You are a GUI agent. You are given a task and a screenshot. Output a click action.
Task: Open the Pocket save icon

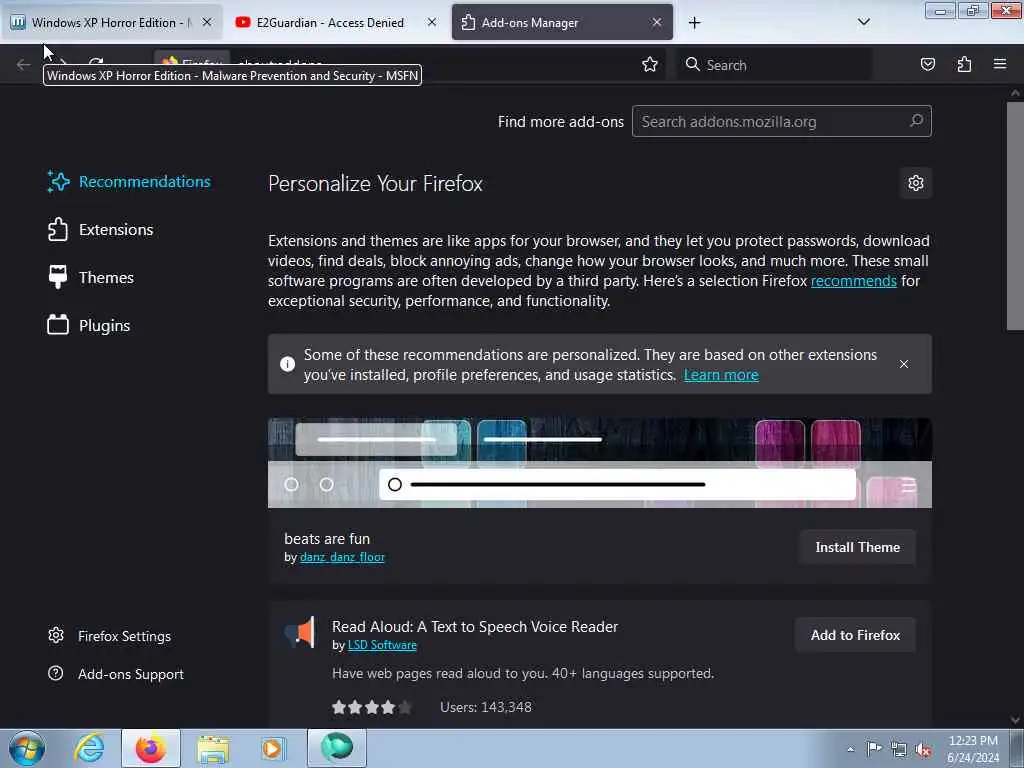927,64
